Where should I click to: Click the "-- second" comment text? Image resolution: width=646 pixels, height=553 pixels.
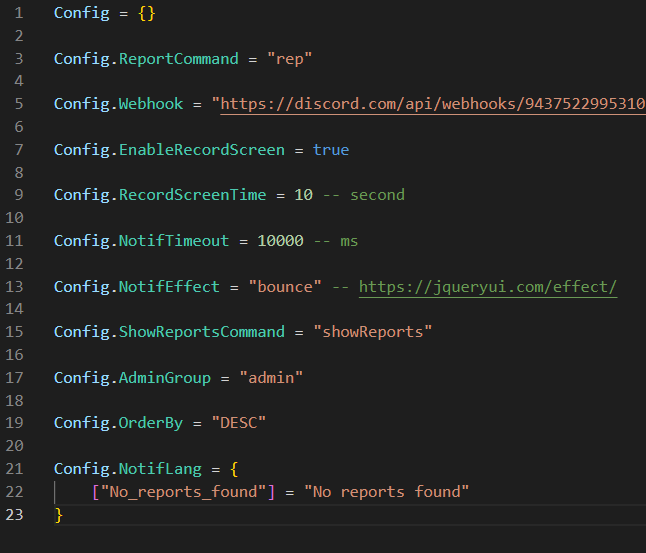click(x=364, y=195)
